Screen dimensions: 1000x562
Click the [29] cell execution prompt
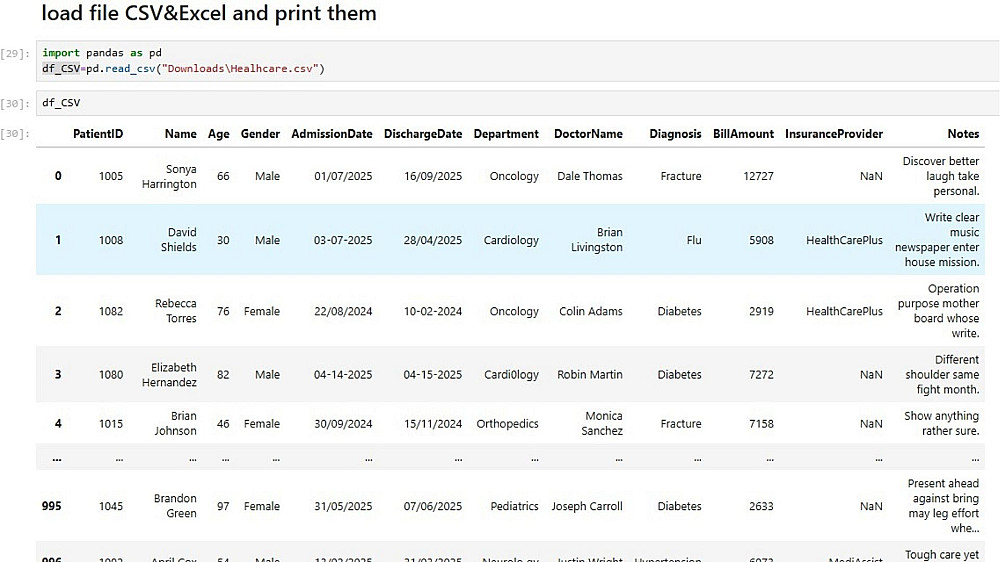[x=15, y=53]
